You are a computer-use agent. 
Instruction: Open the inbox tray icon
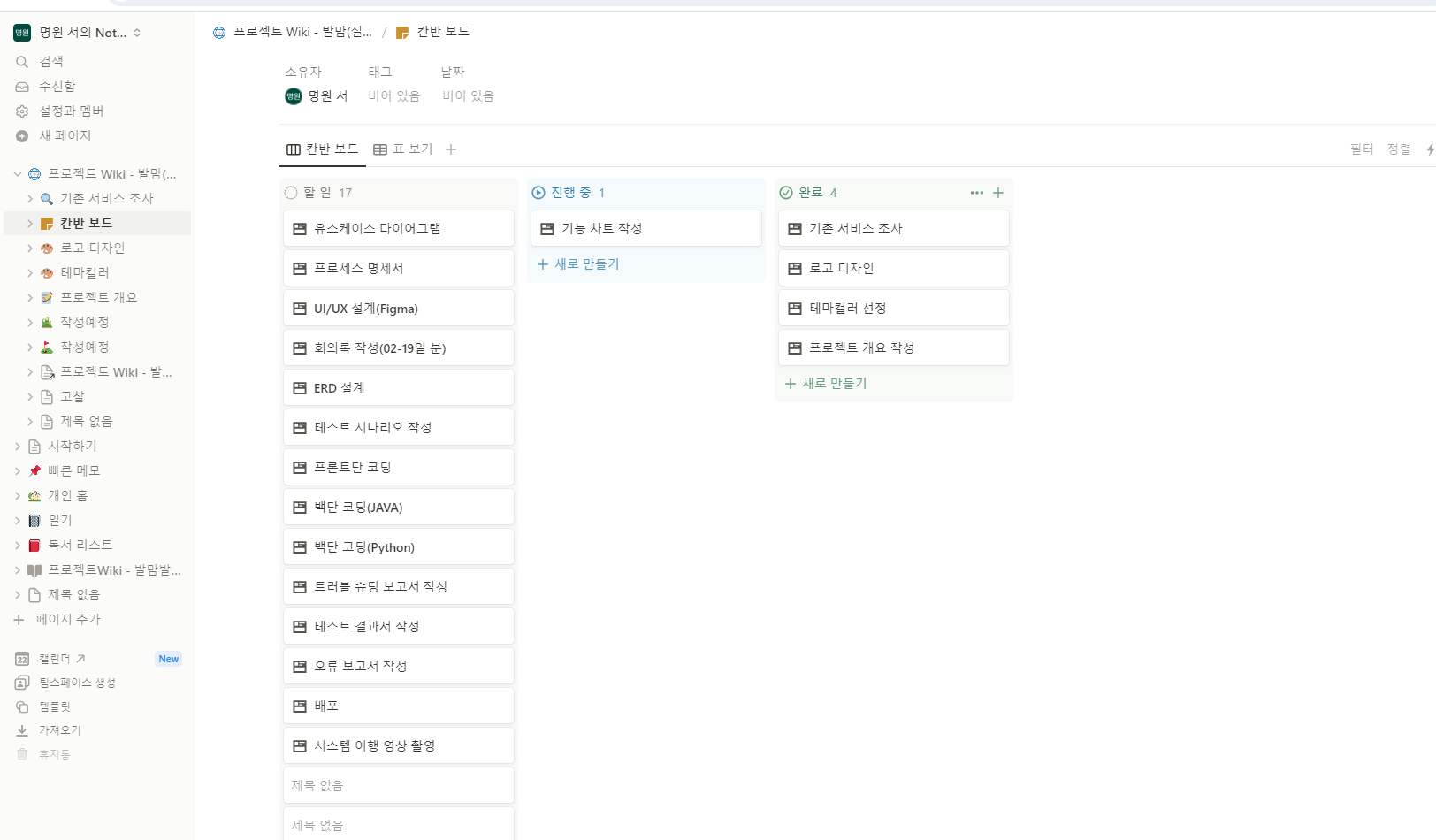tap(22, 87)
